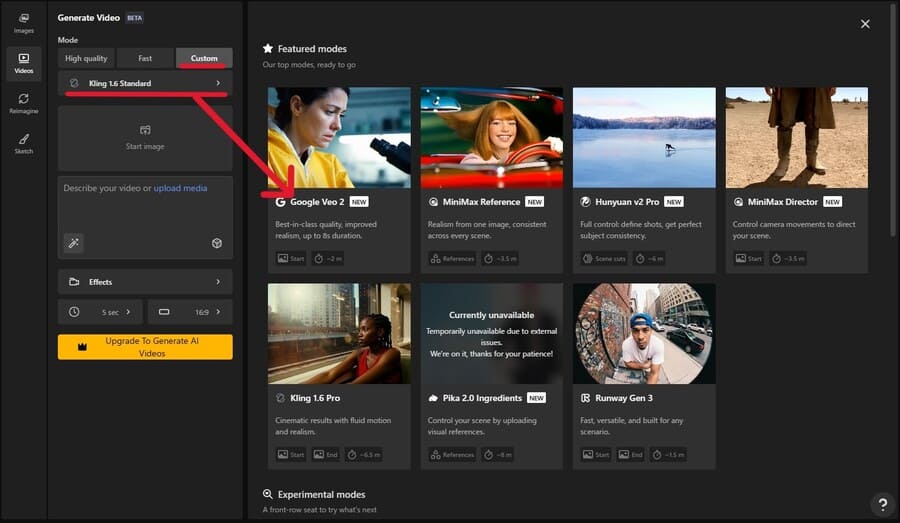Select the MiniMax Director thumbnail

(797, 137)
